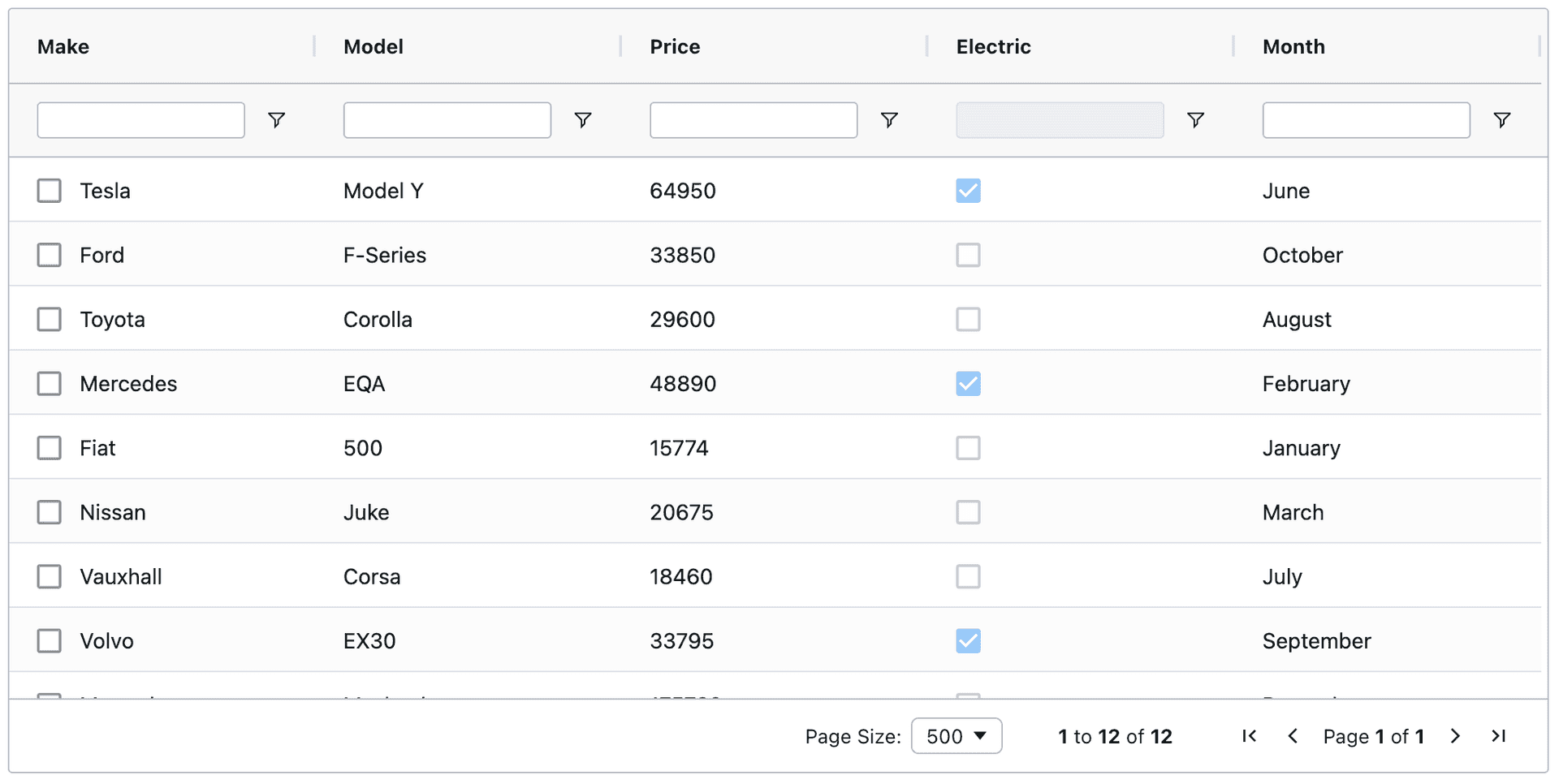The image size is (1559, 784).
Task: Open the Price column filter menu icon
Action: tap(889, 120)
